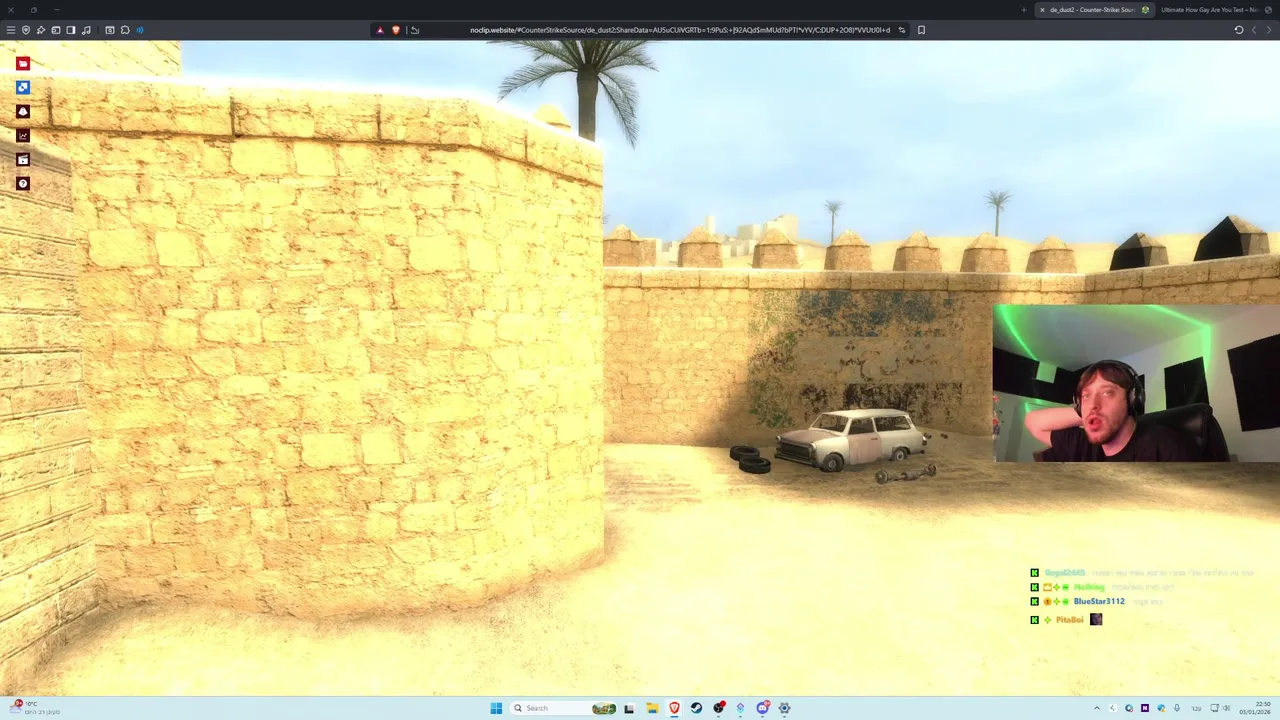Image resolution: width=1280 pixels, height=720 pixels.
Task: Close the de_dust2 Counter-Strike tab
Action: tap(1042, 10)
